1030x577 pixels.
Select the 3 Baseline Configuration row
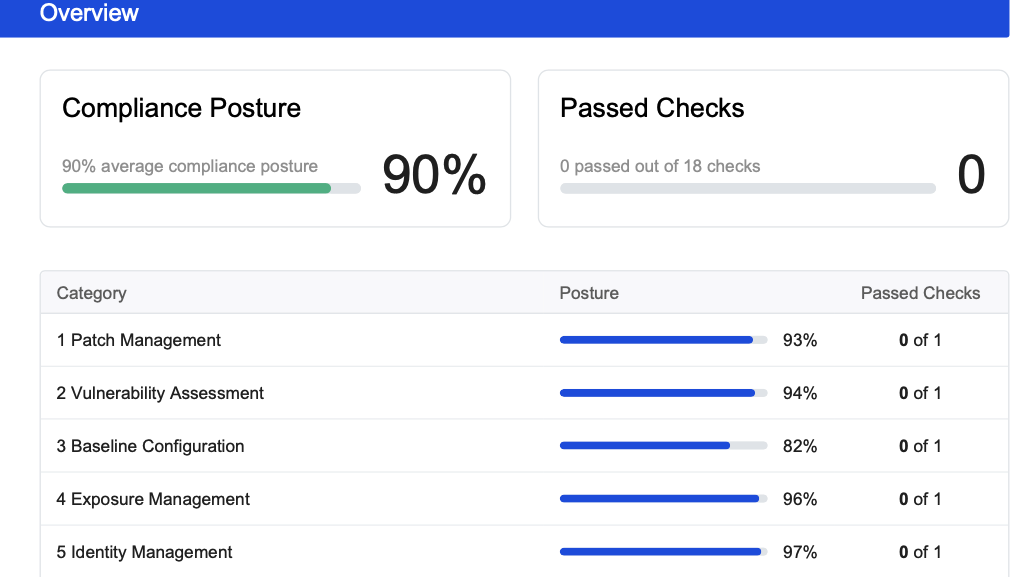524,446
